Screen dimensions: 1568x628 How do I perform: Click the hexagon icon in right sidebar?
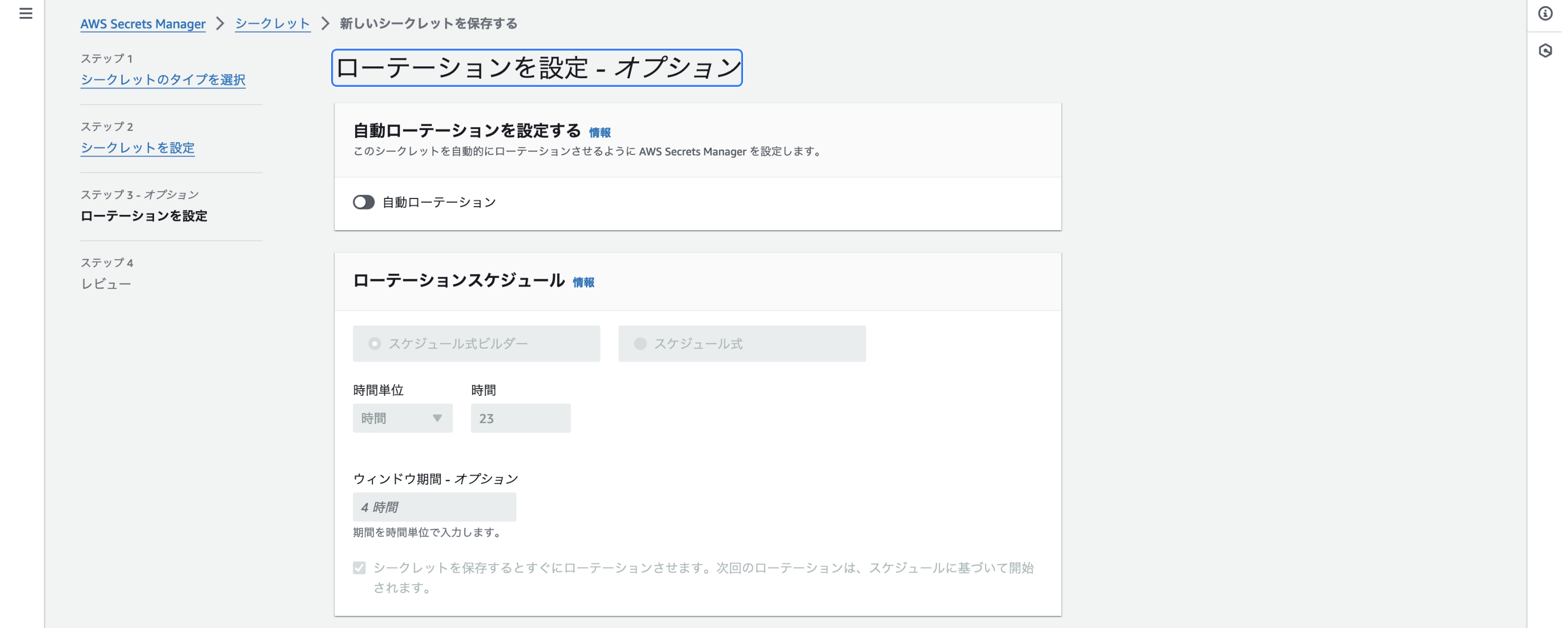(1545, 51)
